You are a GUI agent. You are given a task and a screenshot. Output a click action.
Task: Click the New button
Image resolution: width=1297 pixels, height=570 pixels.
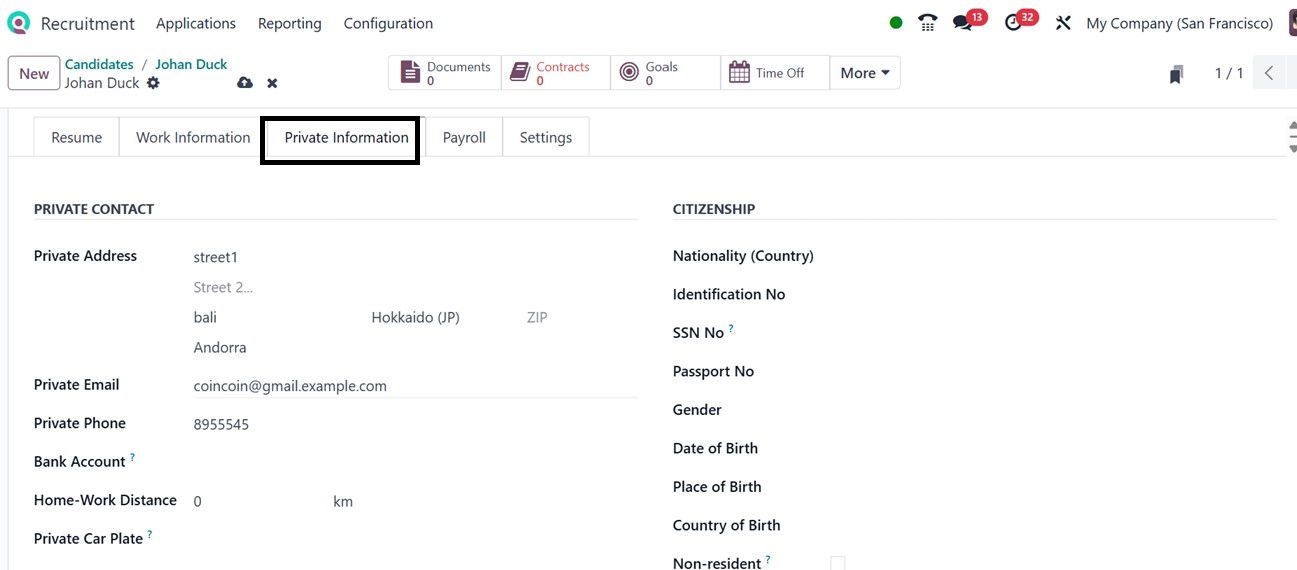[x=34, y=73]
